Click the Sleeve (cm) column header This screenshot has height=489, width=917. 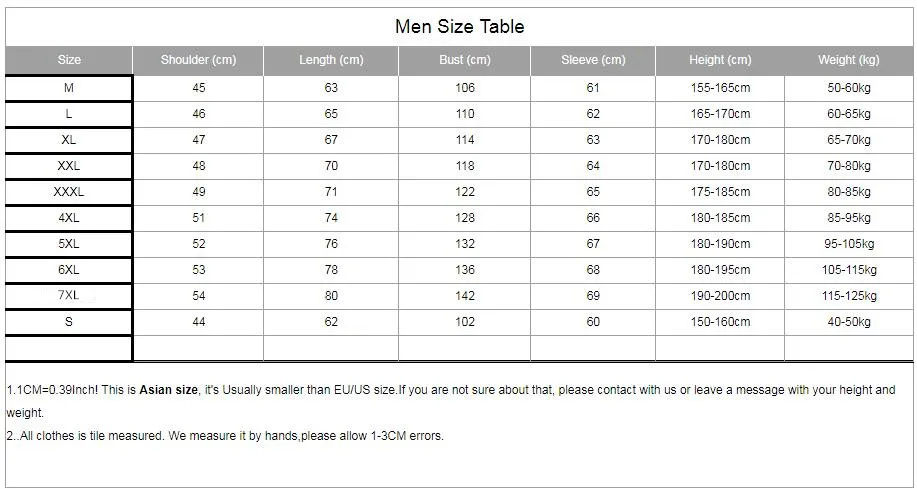(593, 60)
